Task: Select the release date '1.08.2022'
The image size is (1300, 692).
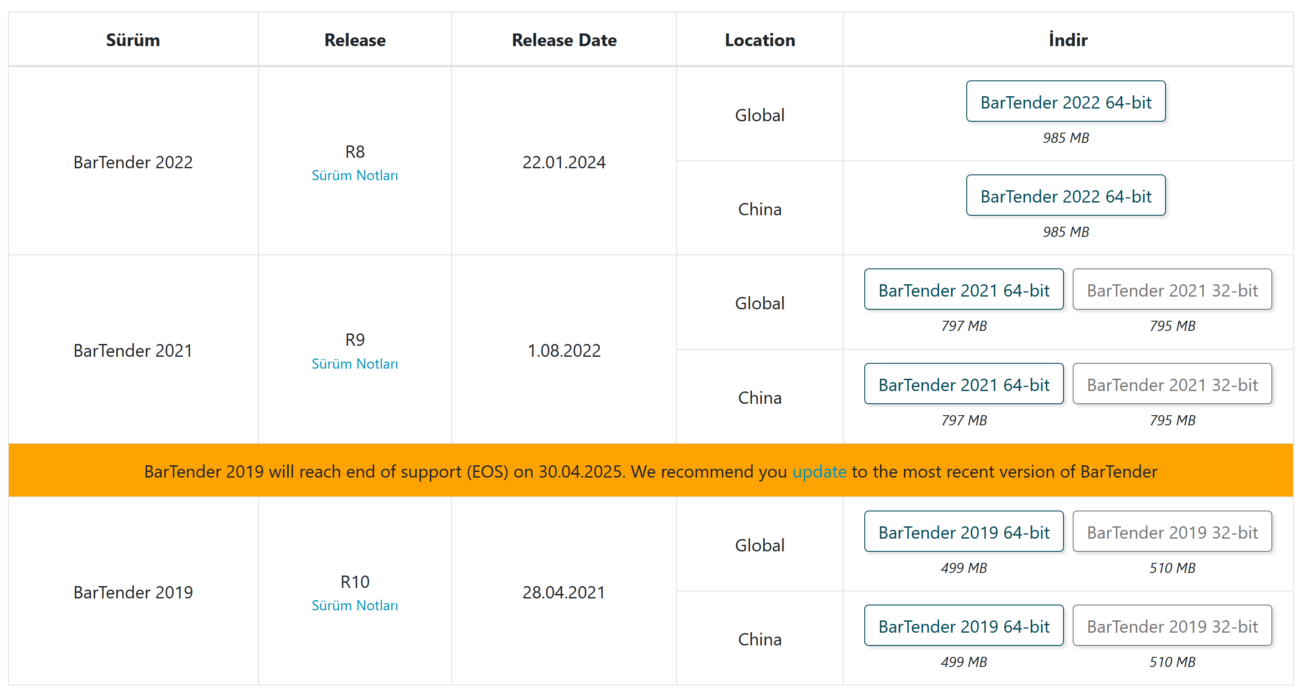Action: pos(564,350)
